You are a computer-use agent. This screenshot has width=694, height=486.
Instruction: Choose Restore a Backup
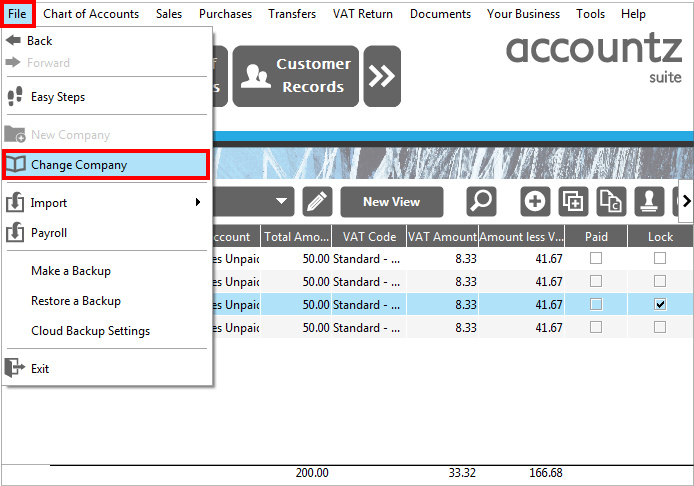(105, 301)
